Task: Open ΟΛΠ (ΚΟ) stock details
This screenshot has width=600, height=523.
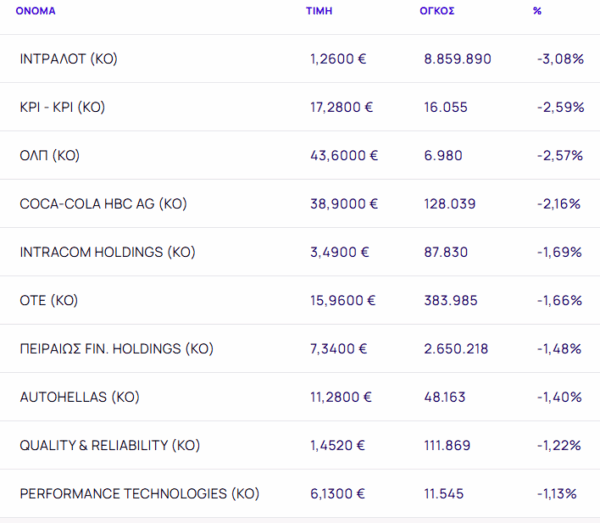Action: tap(49, 156)
